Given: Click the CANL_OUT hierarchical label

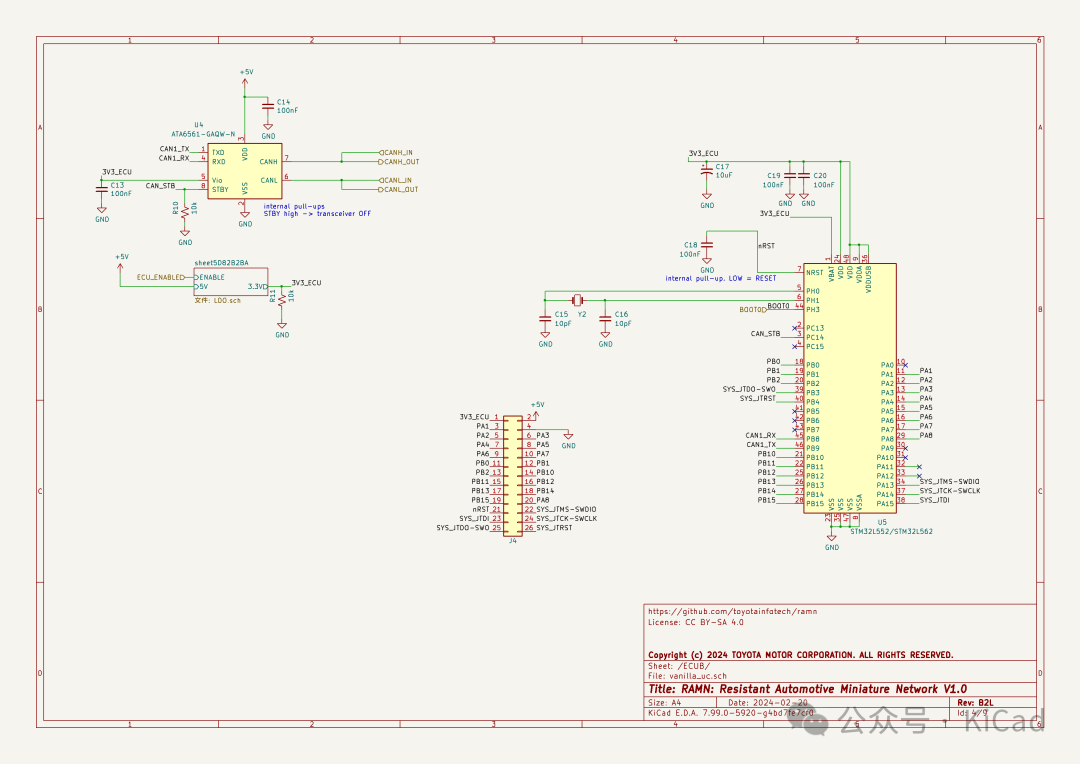Looking at the screenshot, I should pyautogui.click(x=398, y=189).
